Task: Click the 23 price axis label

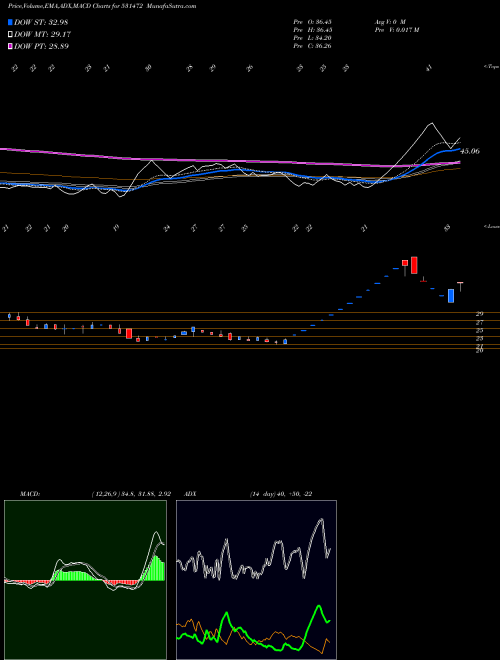Action: coord(479,338)
